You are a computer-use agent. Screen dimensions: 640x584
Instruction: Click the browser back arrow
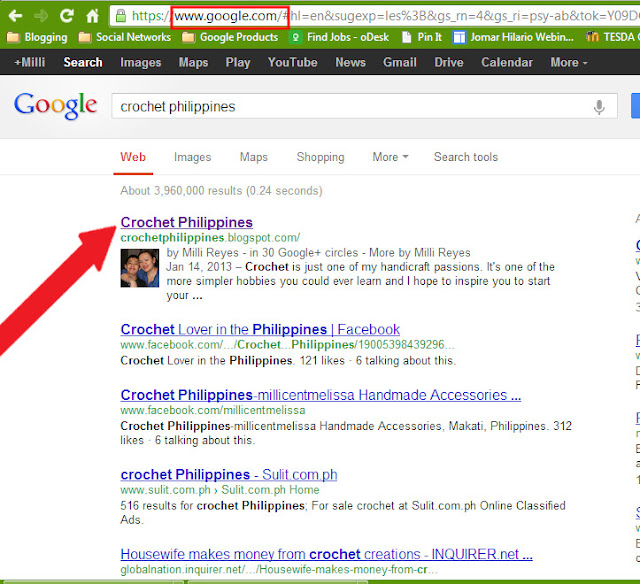click(16, 16)
